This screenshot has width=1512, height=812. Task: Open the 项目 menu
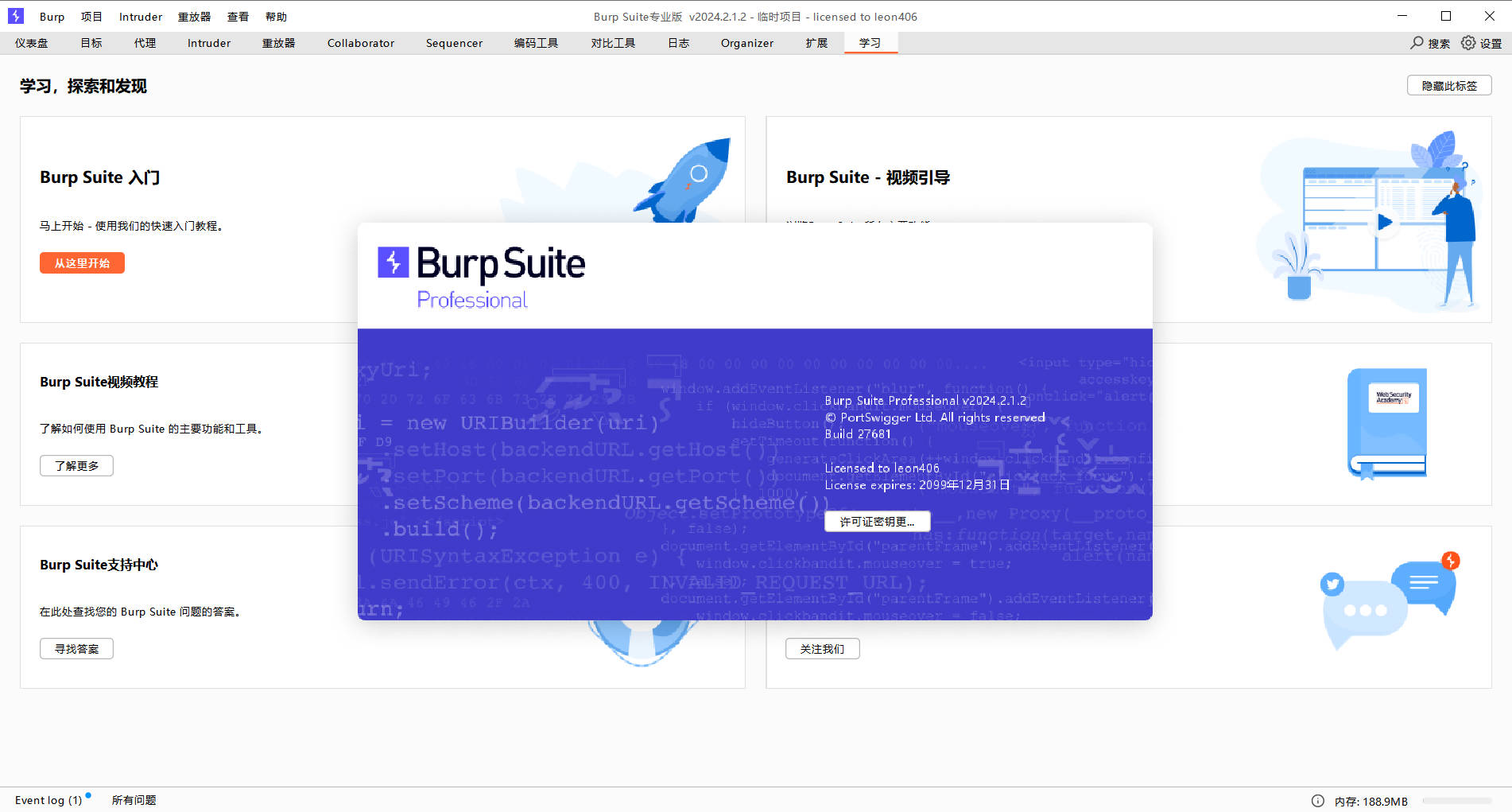click(x=91, y=17)
